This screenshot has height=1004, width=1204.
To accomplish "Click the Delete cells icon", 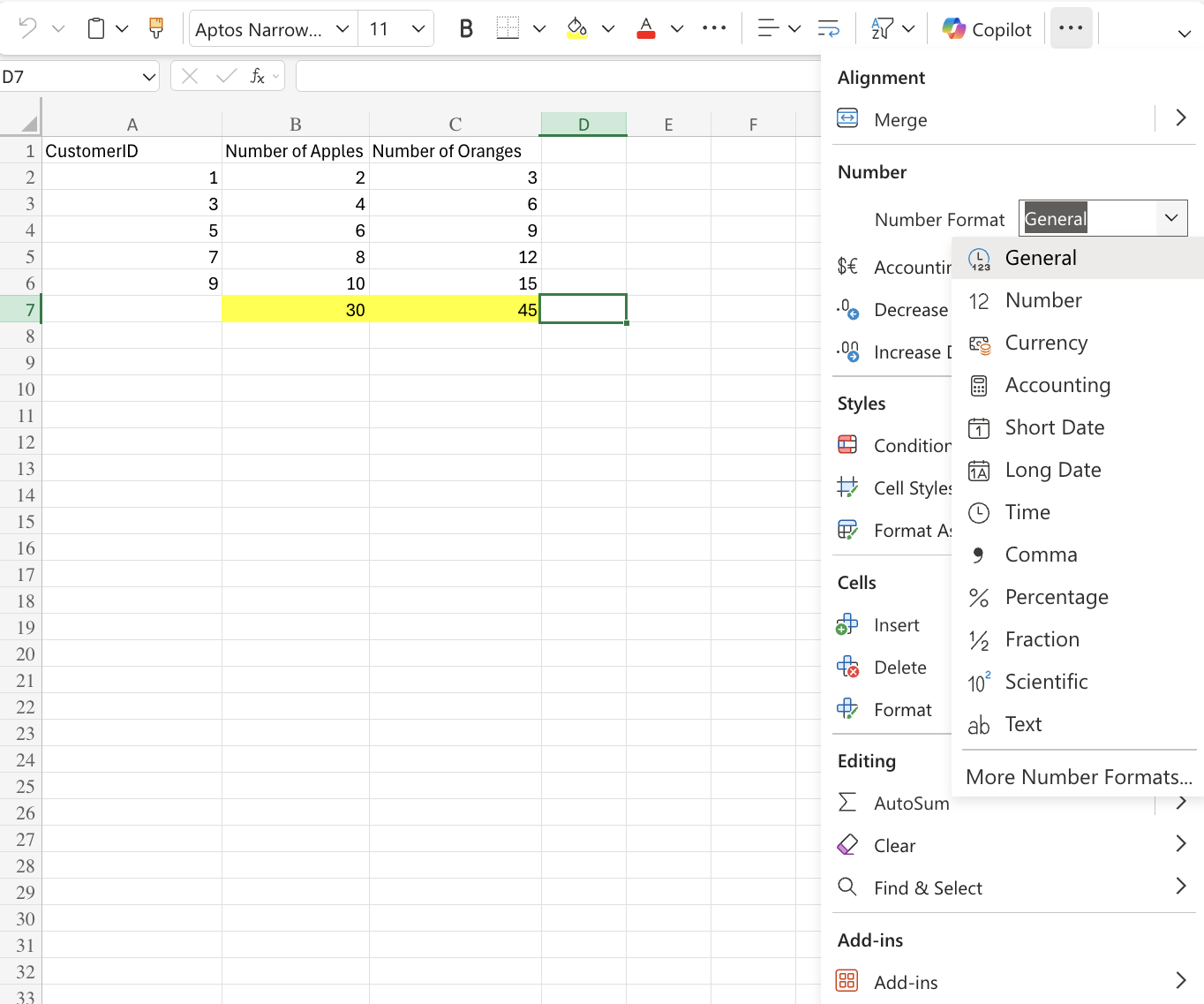I will click(847, 667).
